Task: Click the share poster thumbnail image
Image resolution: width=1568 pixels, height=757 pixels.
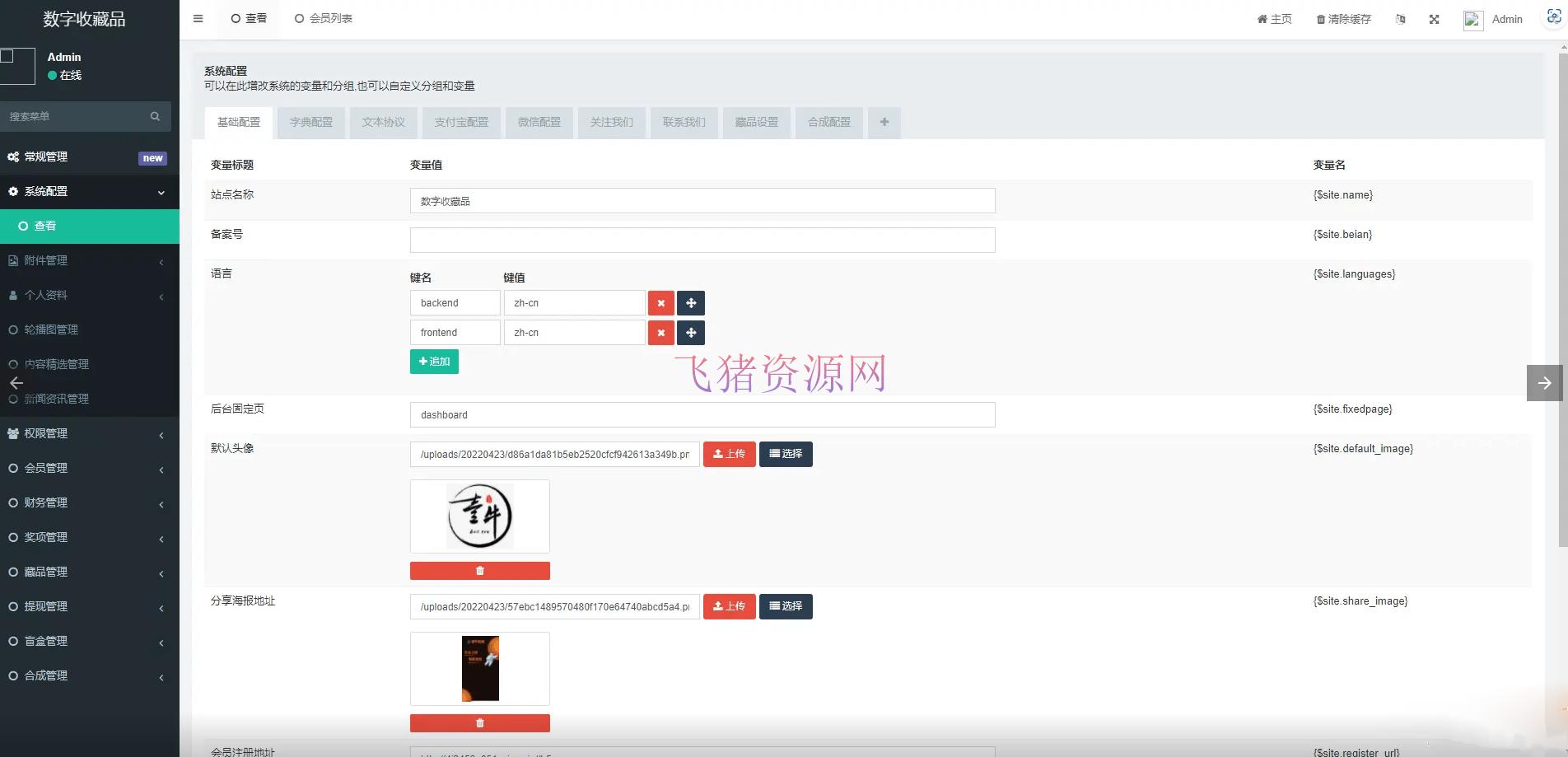Action: click(480, 668)
